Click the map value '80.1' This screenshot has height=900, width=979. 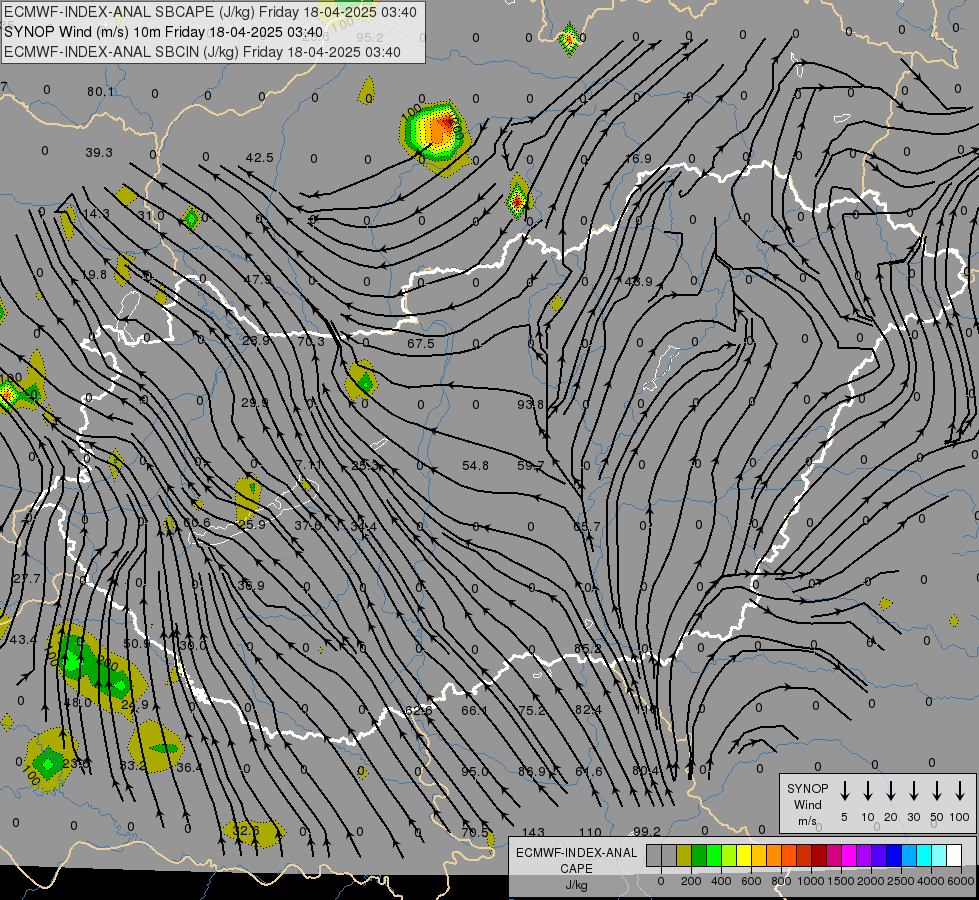click(101, 92)
